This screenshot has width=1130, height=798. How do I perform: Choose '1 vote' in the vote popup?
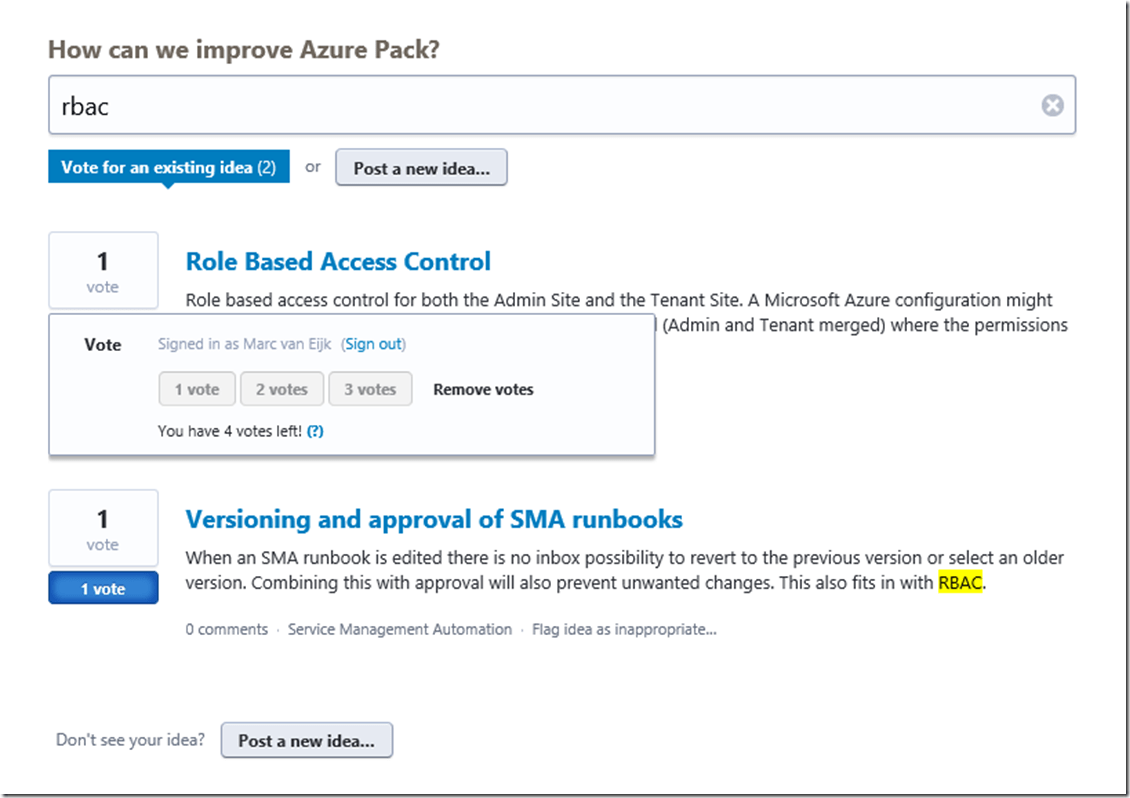(x=197, y=389)
